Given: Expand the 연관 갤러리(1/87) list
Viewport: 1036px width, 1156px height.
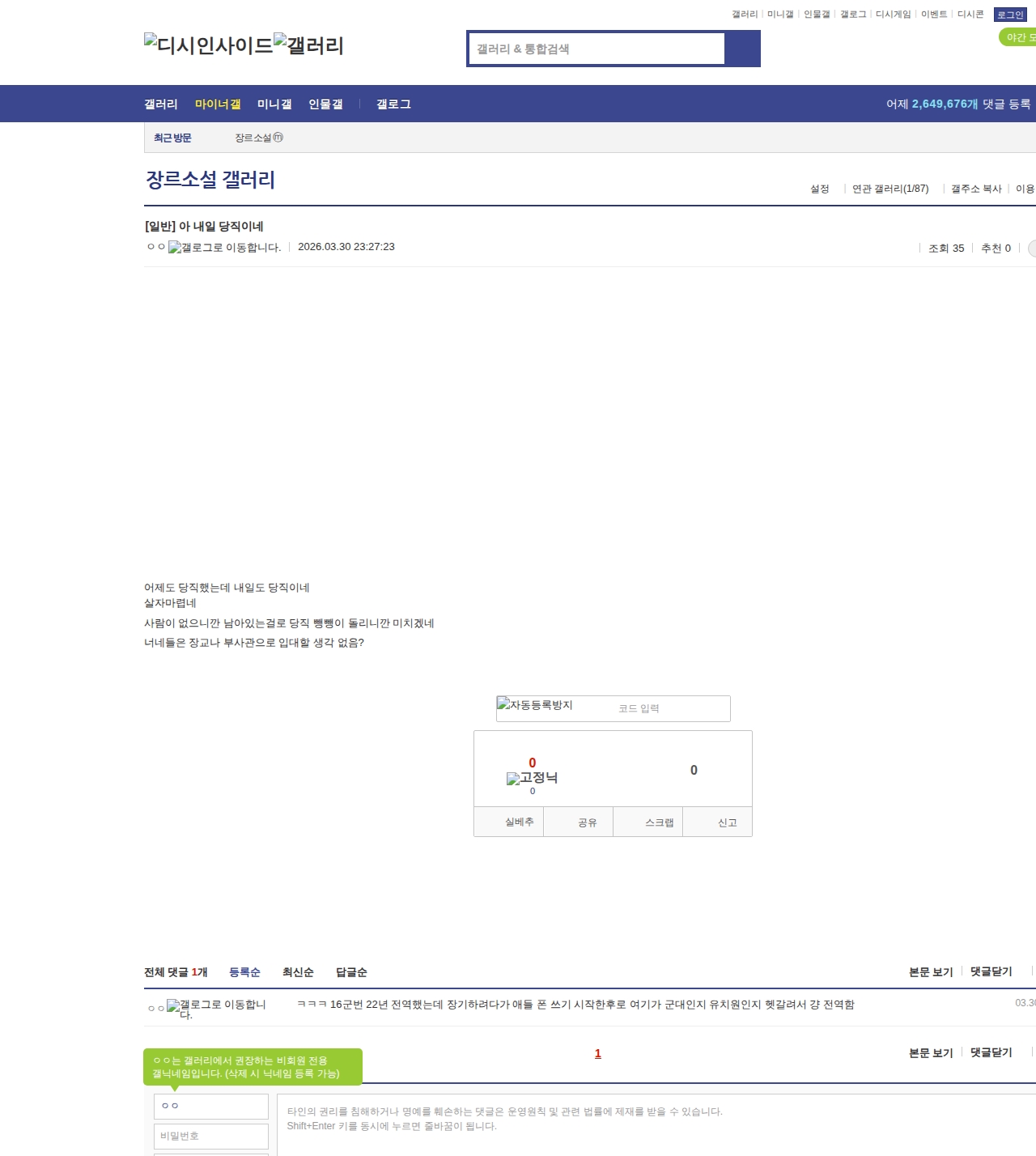Looking at the screenshot, I should coord(890,189).
